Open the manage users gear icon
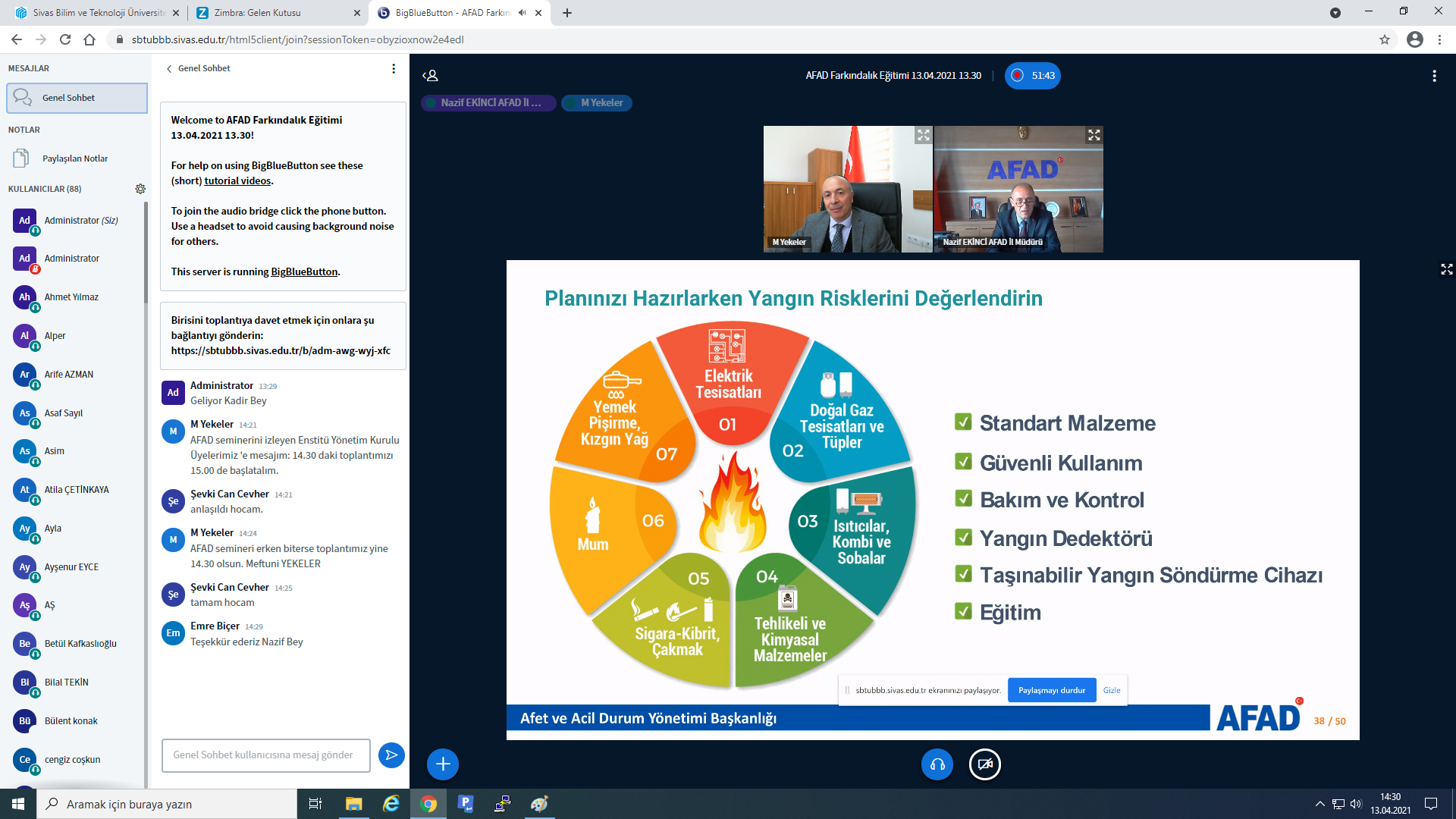Screen dimensions: 1456x819 pos(140,189)
